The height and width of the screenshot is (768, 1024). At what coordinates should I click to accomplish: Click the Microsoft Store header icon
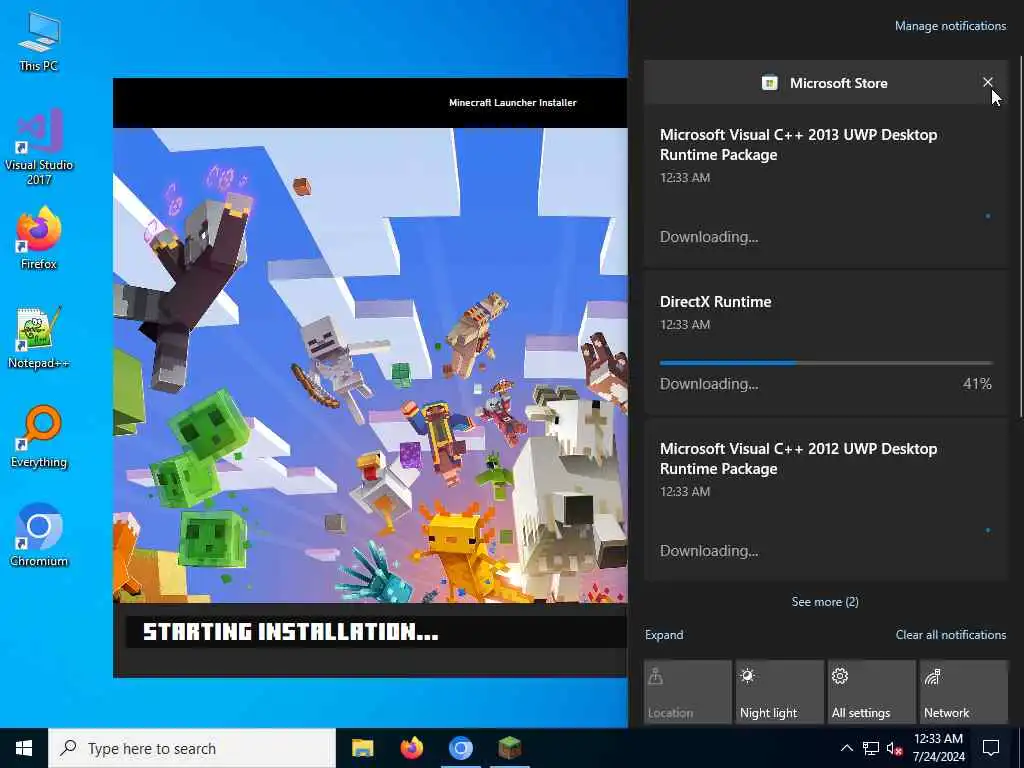[770, 83]
